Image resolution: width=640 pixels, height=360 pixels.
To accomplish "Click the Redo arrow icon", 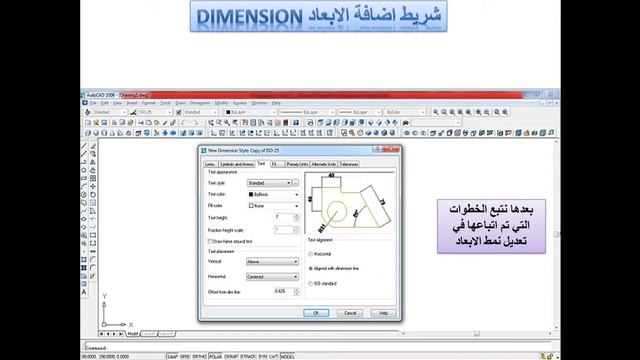I will pos(196,122).
